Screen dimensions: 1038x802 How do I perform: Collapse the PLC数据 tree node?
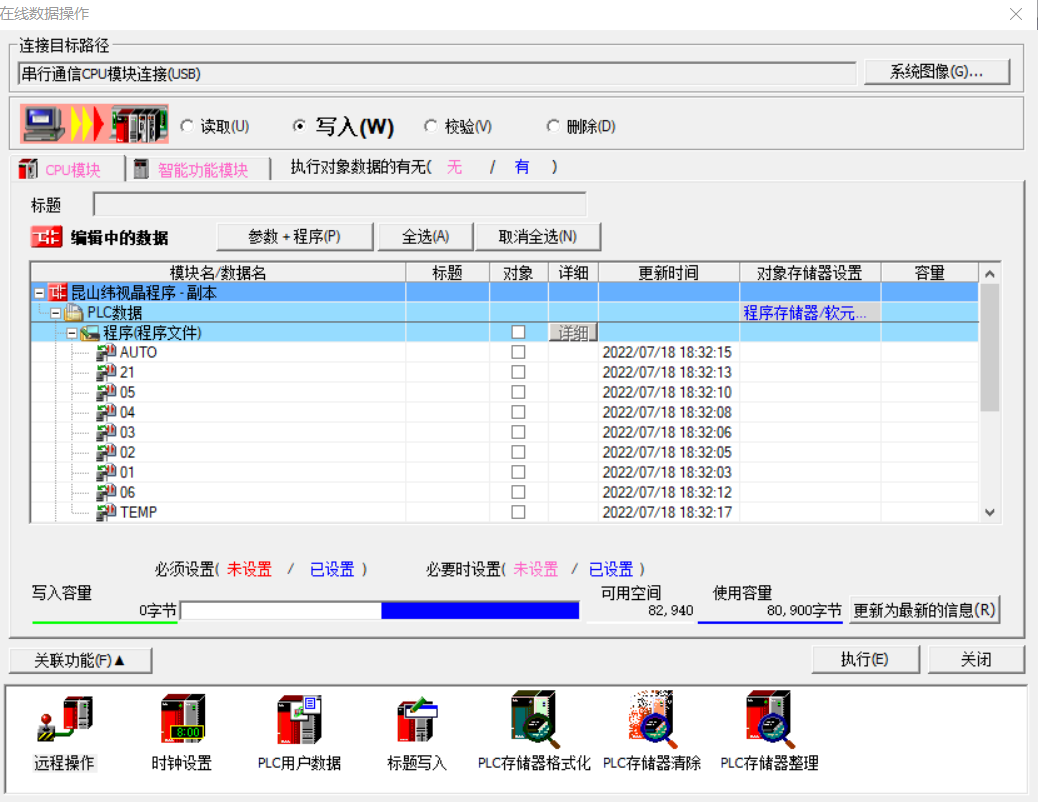click(56, 313)
